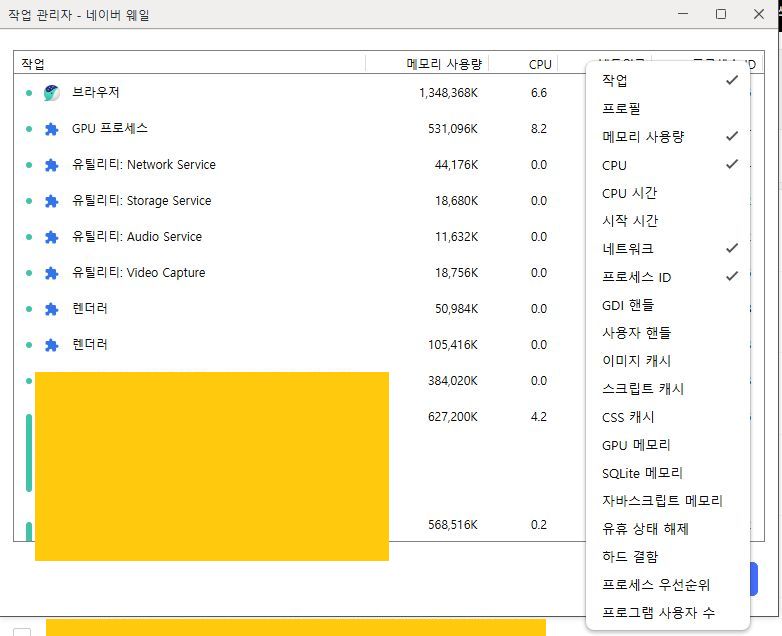Select the 렌더러 row using 50,984K

pyautogui.click(x=300, y=309)
